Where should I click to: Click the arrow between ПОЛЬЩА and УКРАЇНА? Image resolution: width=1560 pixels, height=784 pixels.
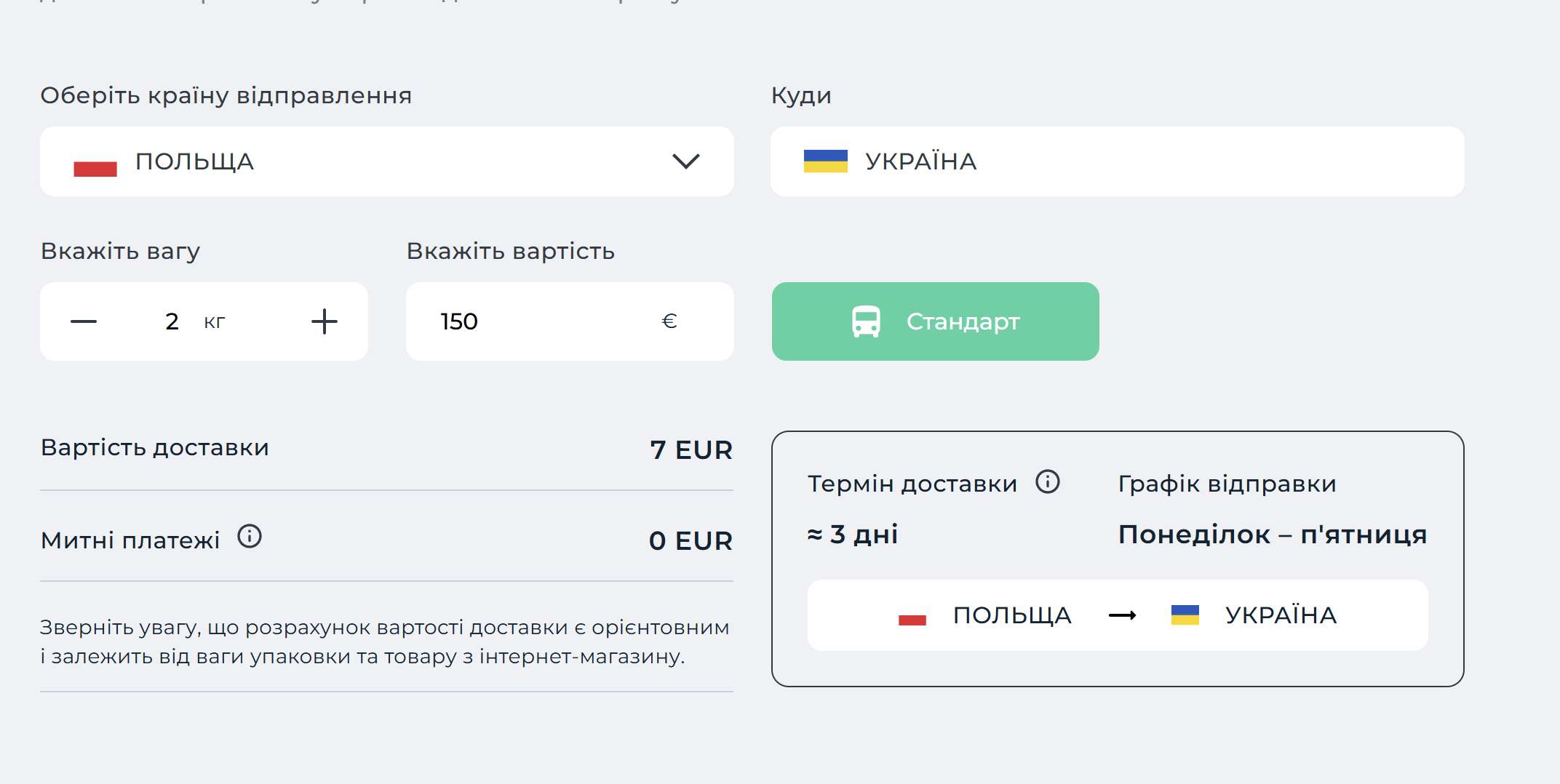1122,616
